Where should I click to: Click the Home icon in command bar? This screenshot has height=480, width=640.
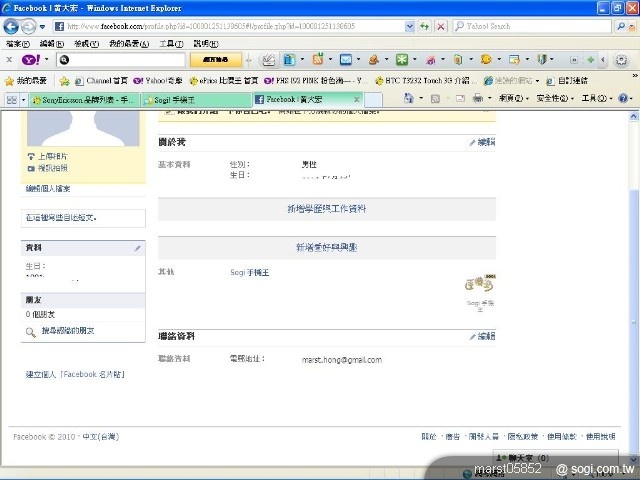pyautogui.click(x=409, y=98)
